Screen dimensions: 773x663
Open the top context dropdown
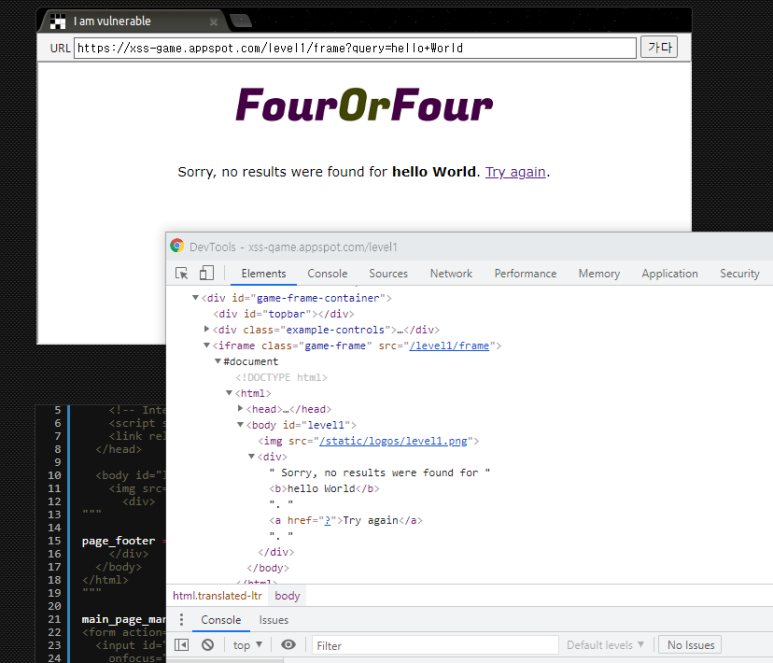click(247, 645)
